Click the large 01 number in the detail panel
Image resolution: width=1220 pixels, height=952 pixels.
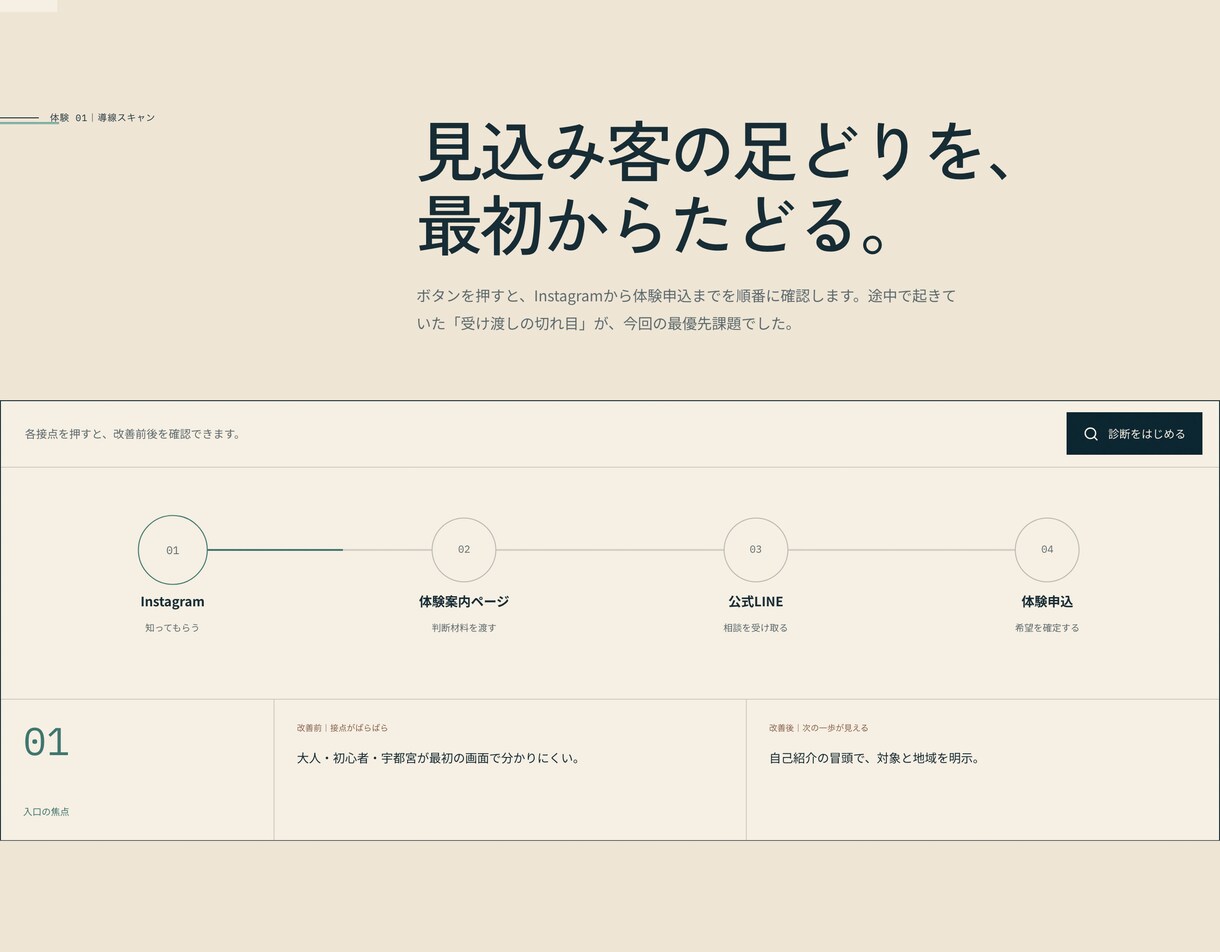46,742
